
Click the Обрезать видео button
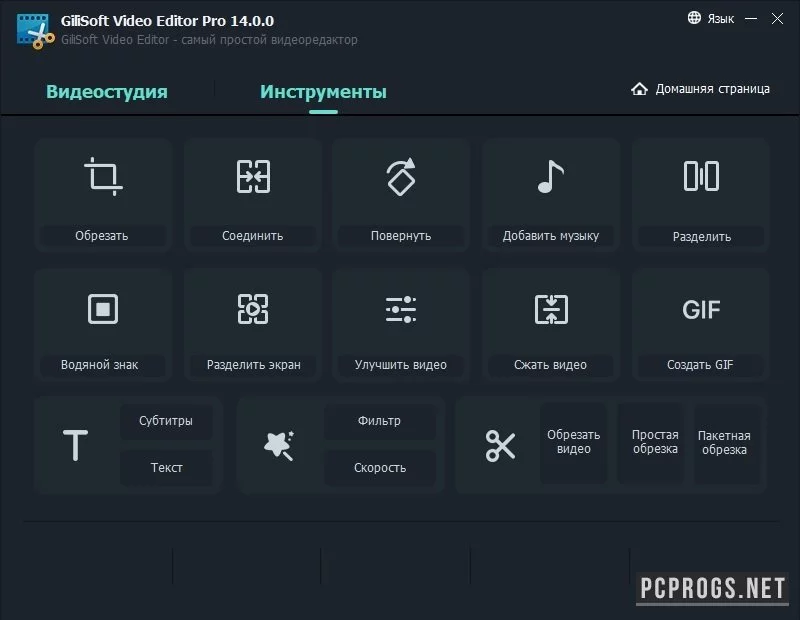click(573, 442)
